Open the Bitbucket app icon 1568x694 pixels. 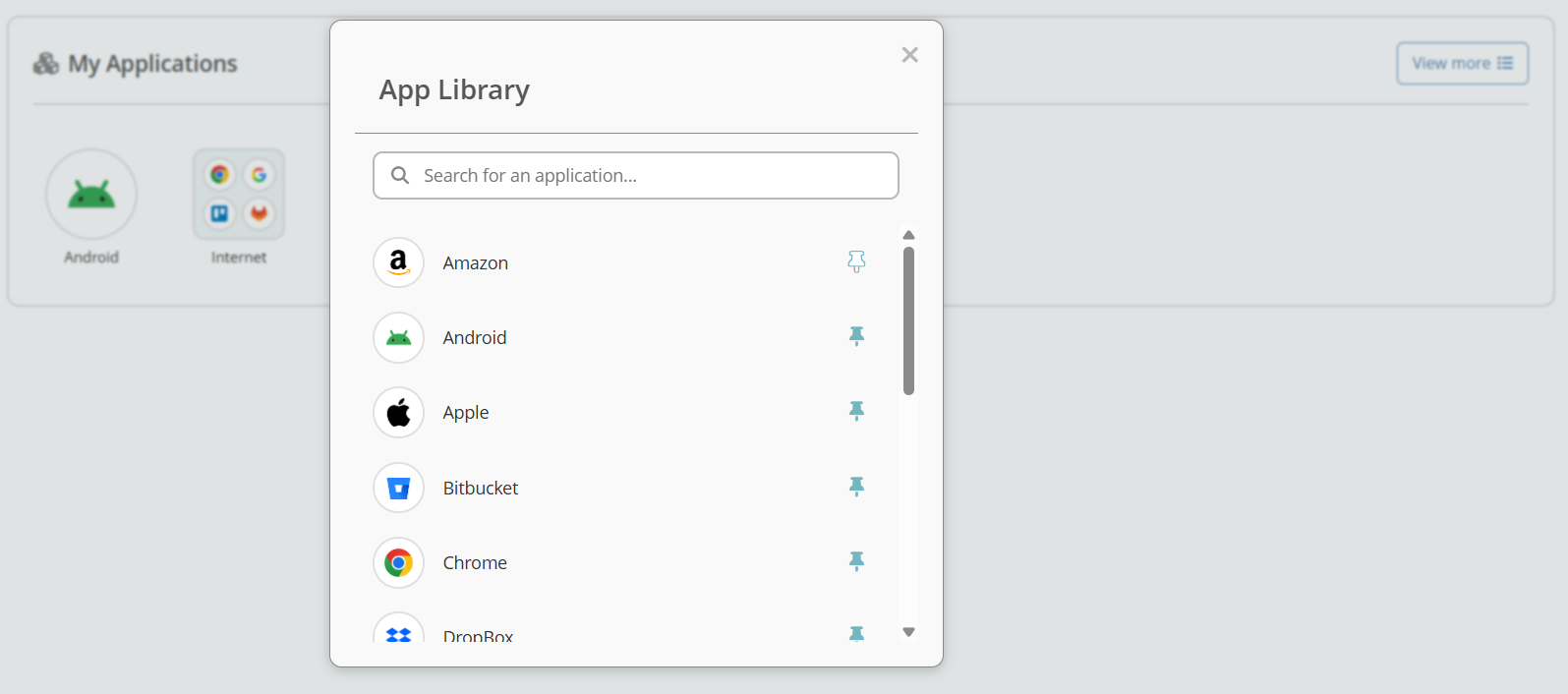coord(398,488)
